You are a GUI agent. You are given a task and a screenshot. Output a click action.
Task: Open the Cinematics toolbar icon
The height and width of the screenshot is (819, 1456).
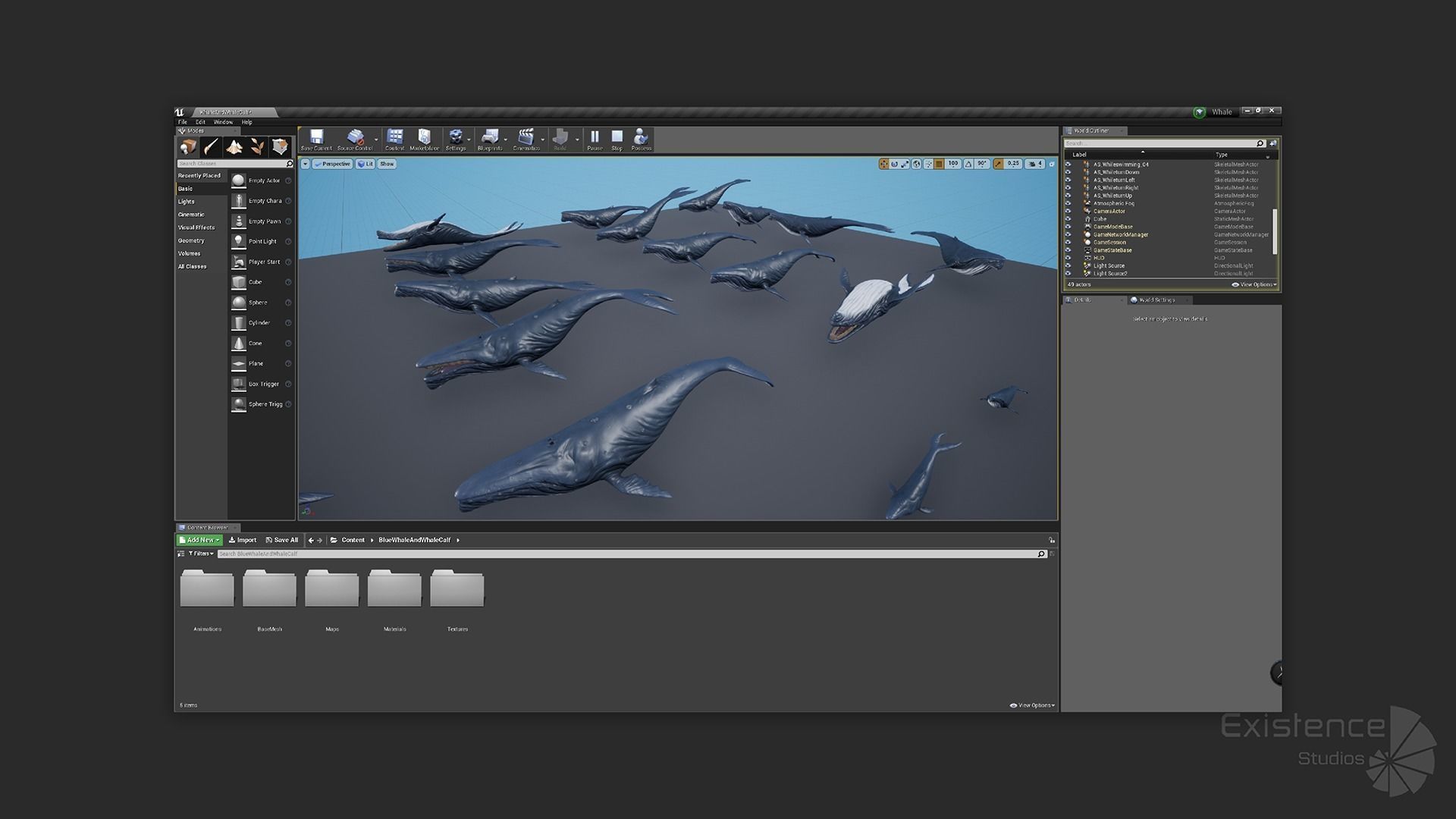[x=526, y=140]
